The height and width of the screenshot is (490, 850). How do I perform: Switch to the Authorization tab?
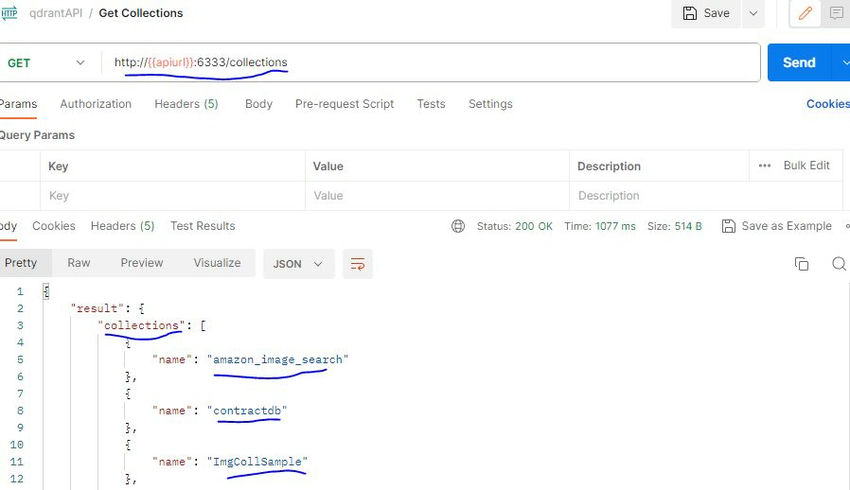96,104
